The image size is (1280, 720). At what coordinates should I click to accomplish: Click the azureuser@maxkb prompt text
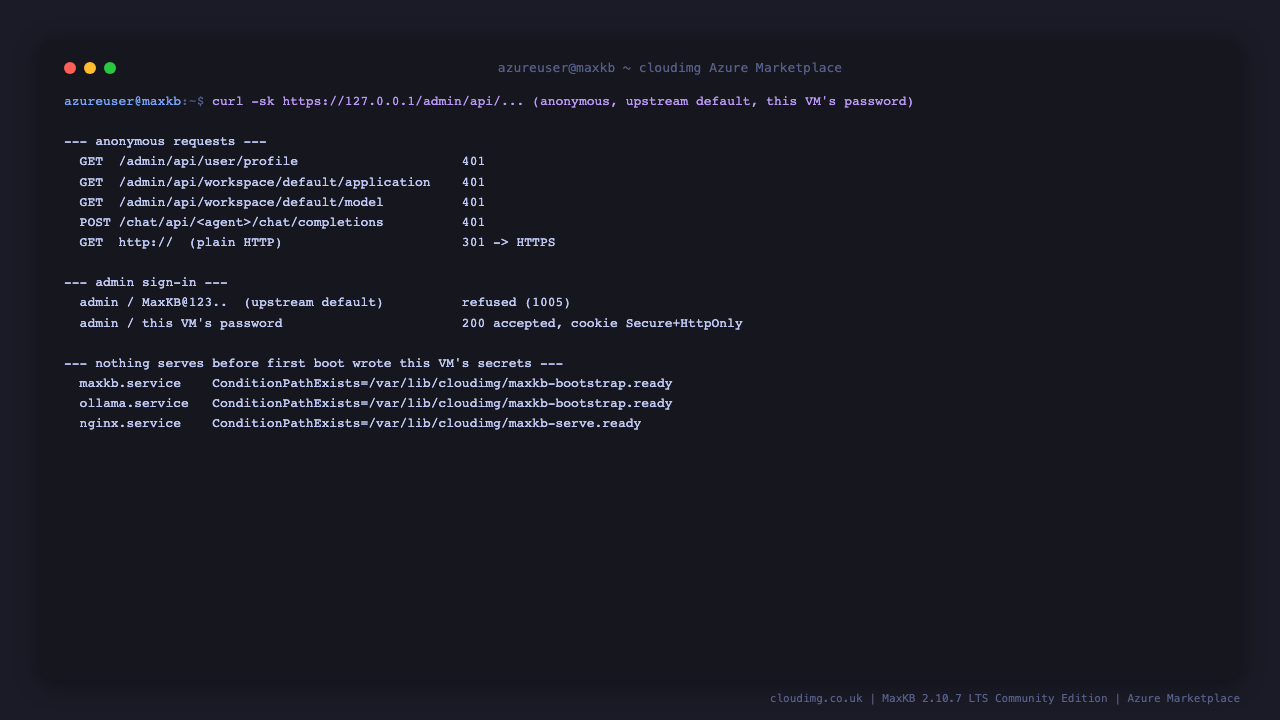(x=123, y=102)
